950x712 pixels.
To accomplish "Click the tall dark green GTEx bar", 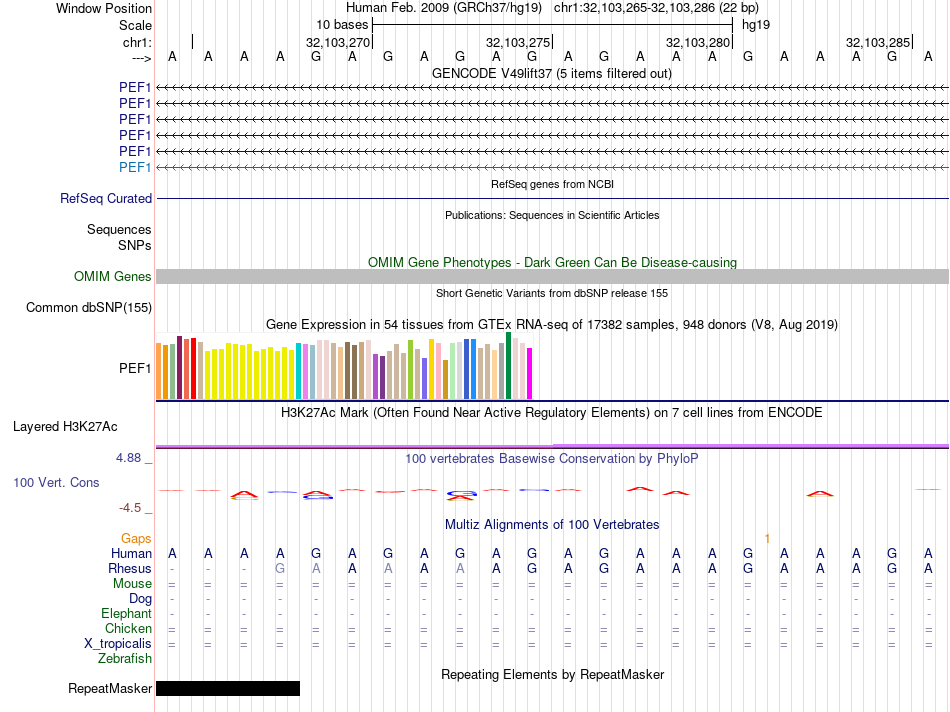I will pyautogui.click(x=508, y=365).
